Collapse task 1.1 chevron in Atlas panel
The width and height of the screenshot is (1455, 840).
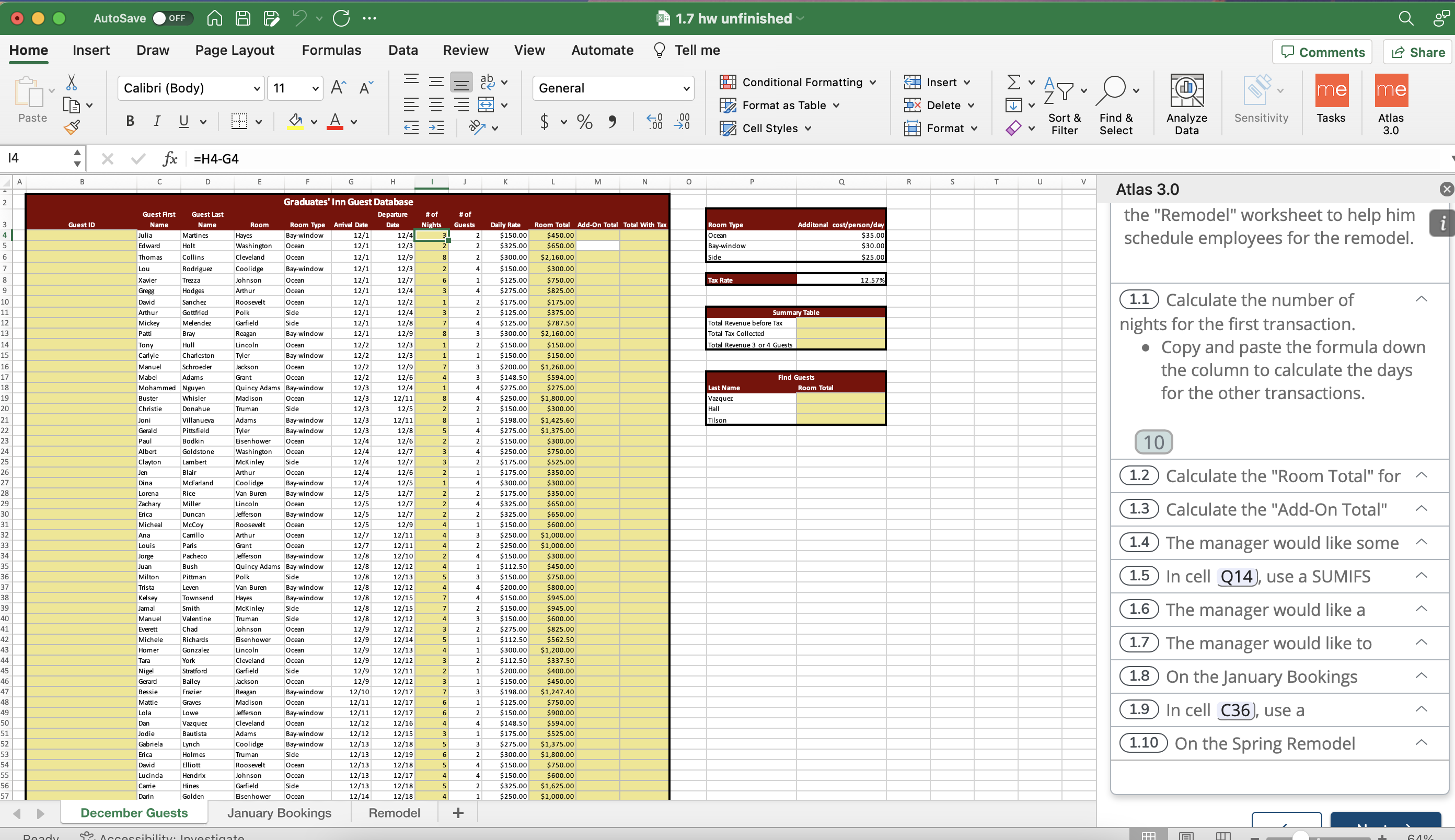(1422, 299)
